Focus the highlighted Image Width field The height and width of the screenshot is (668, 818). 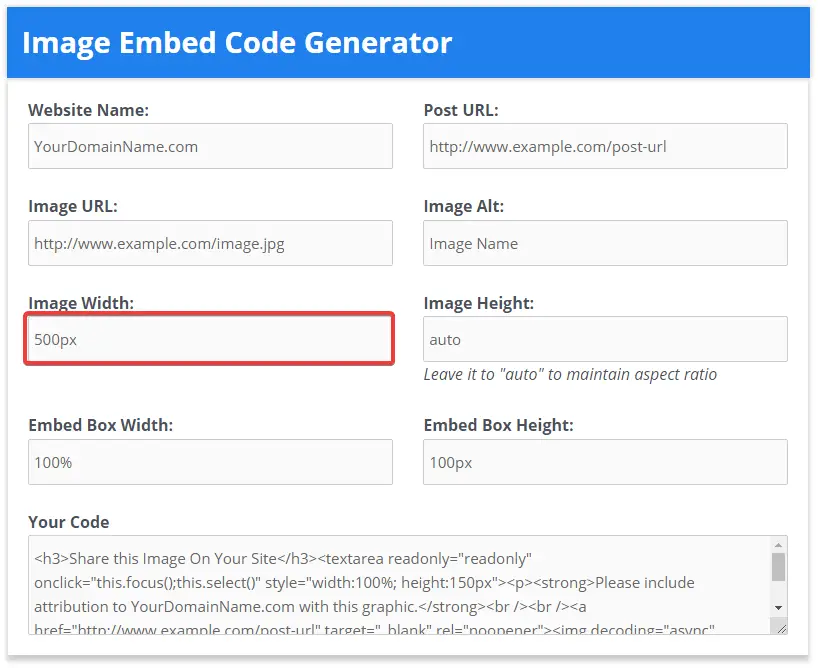pos(209,339)
